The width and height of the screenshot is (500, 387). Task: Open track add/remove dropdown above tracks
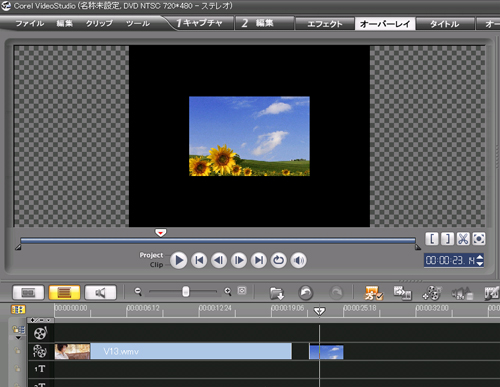(x=41, y=320)
